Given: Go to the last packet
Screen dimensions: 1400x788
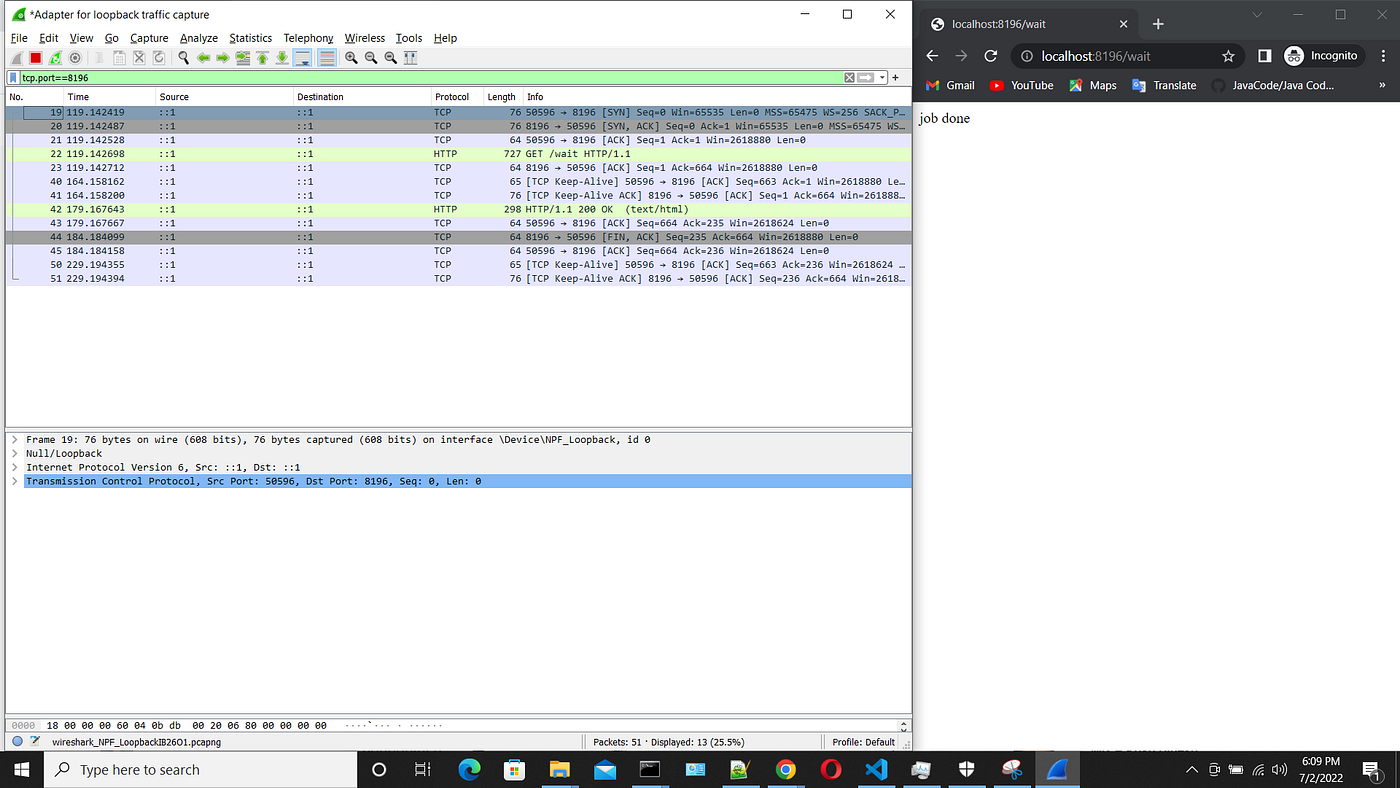Looking at the screenshot, I should point(281,58).
